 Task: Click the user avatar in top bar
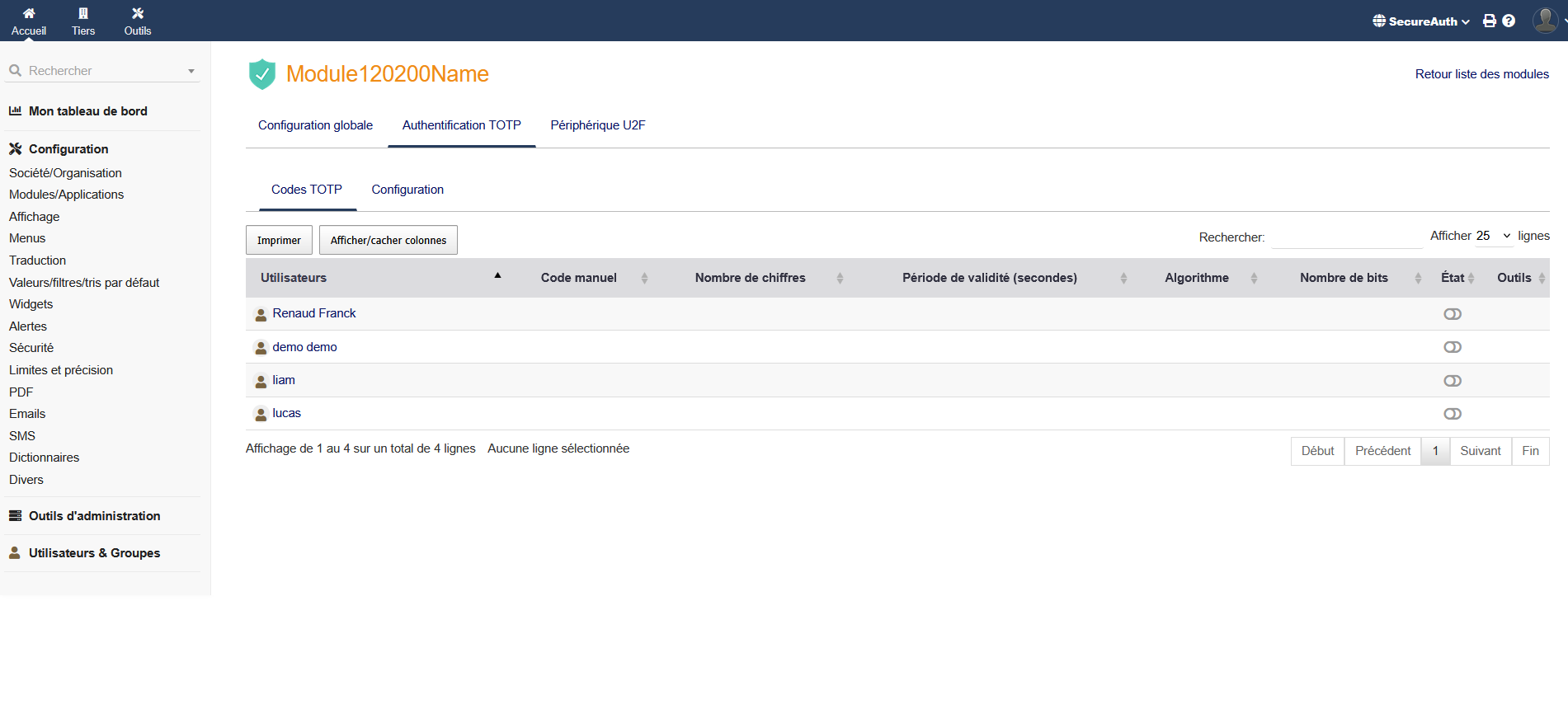(1544, 20)
